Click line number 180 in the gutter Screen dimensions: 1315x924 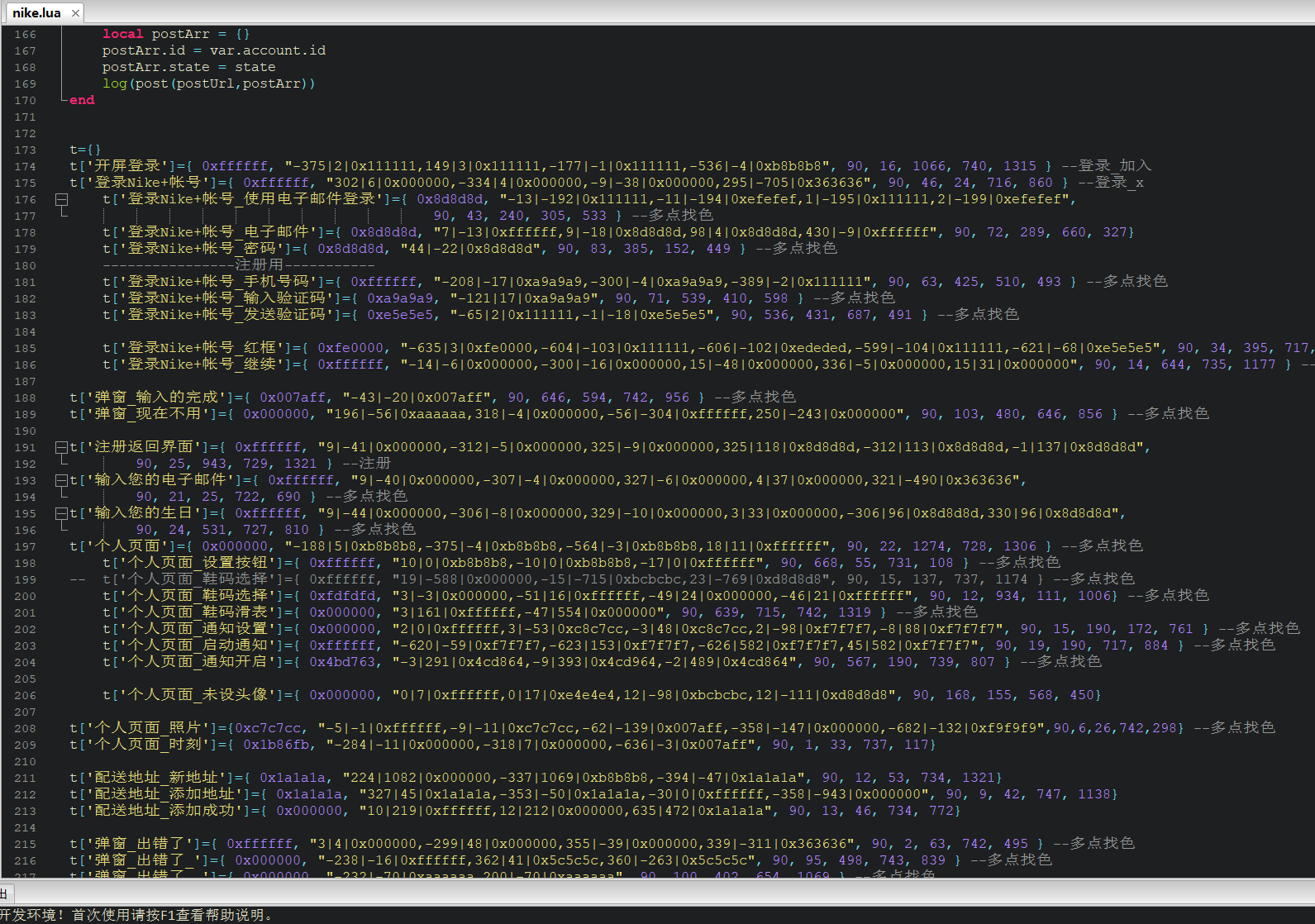(25, 265)
